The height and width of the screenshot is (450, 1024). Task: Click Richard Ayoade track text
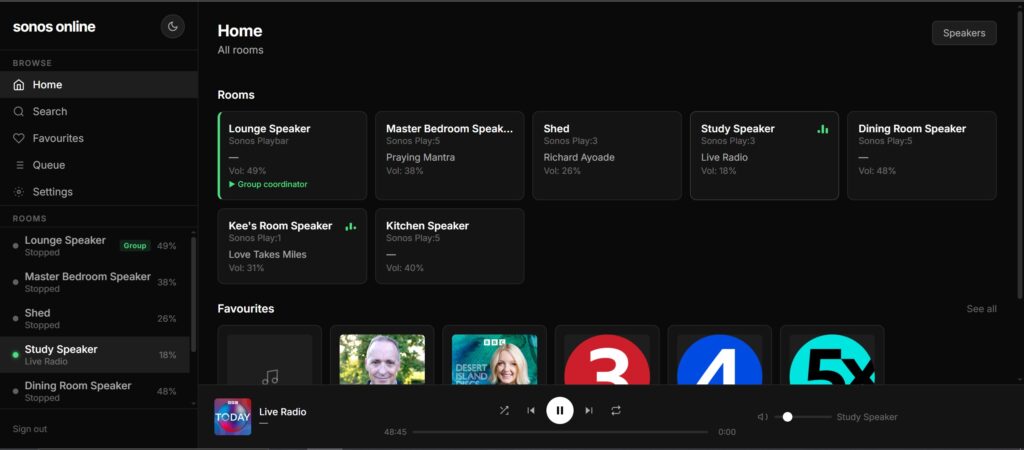point(579,157)
